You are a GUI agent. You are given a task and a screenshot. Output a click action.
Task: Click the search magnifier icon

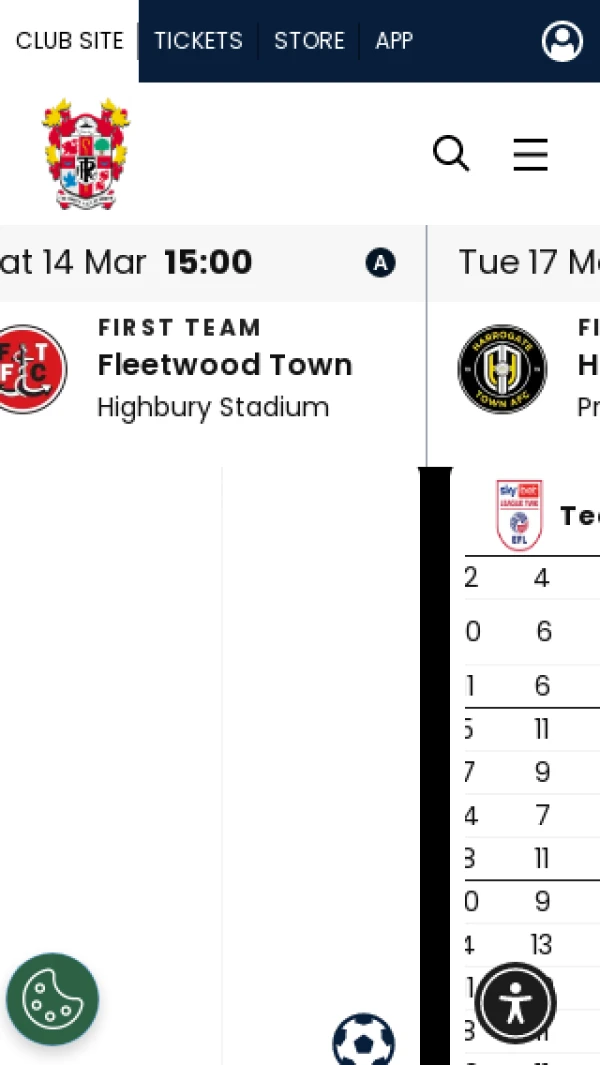[x=451, y=154]
